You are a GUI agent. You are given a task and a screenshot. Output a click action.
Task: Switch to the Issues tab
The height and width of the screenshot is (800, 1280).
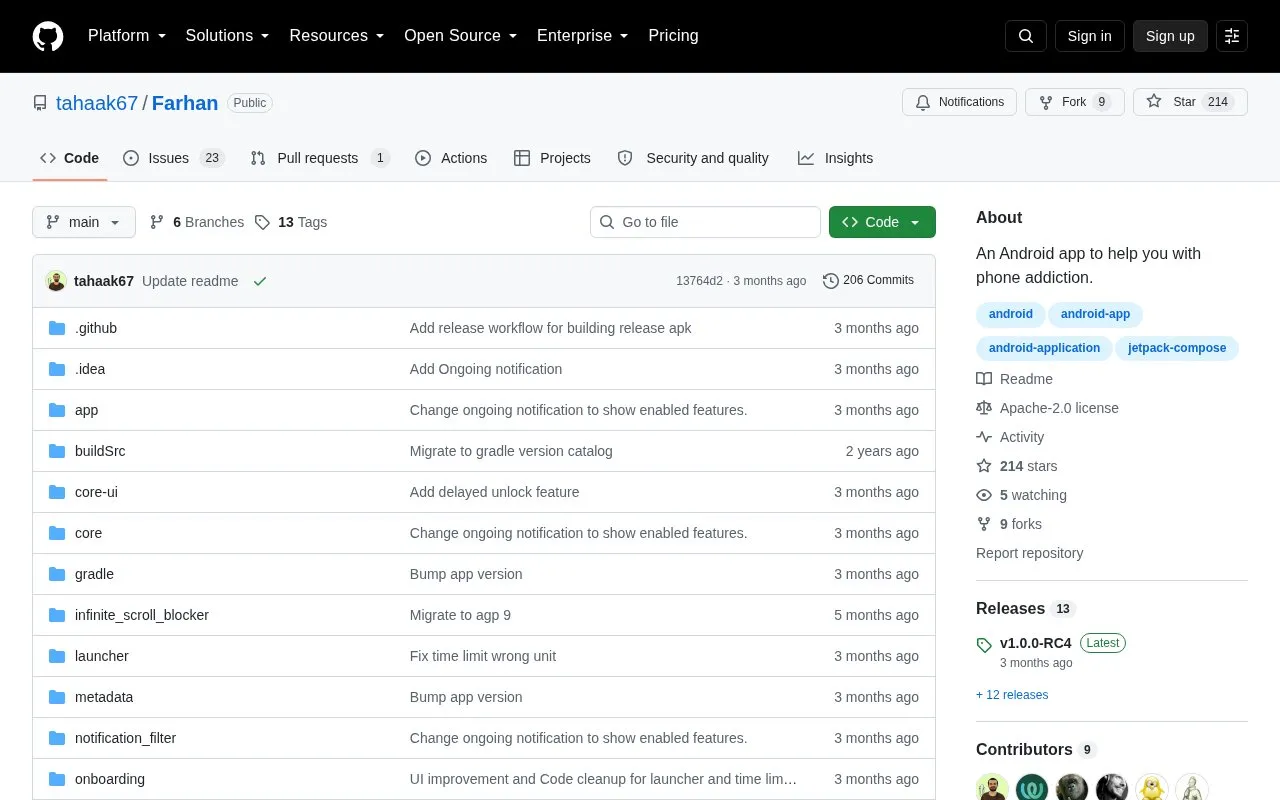(x=174, y=158)
